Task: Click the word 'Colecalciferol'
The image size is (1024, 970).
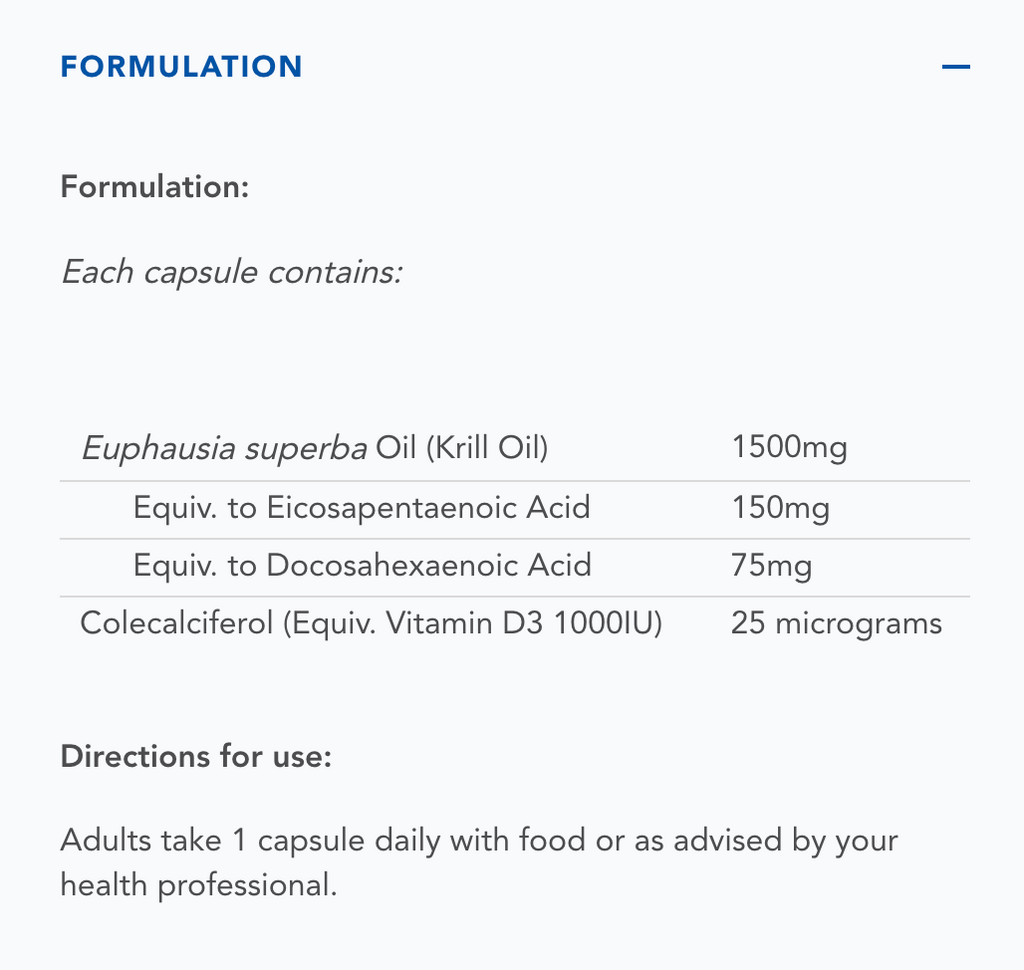Action: click(176, 624)
